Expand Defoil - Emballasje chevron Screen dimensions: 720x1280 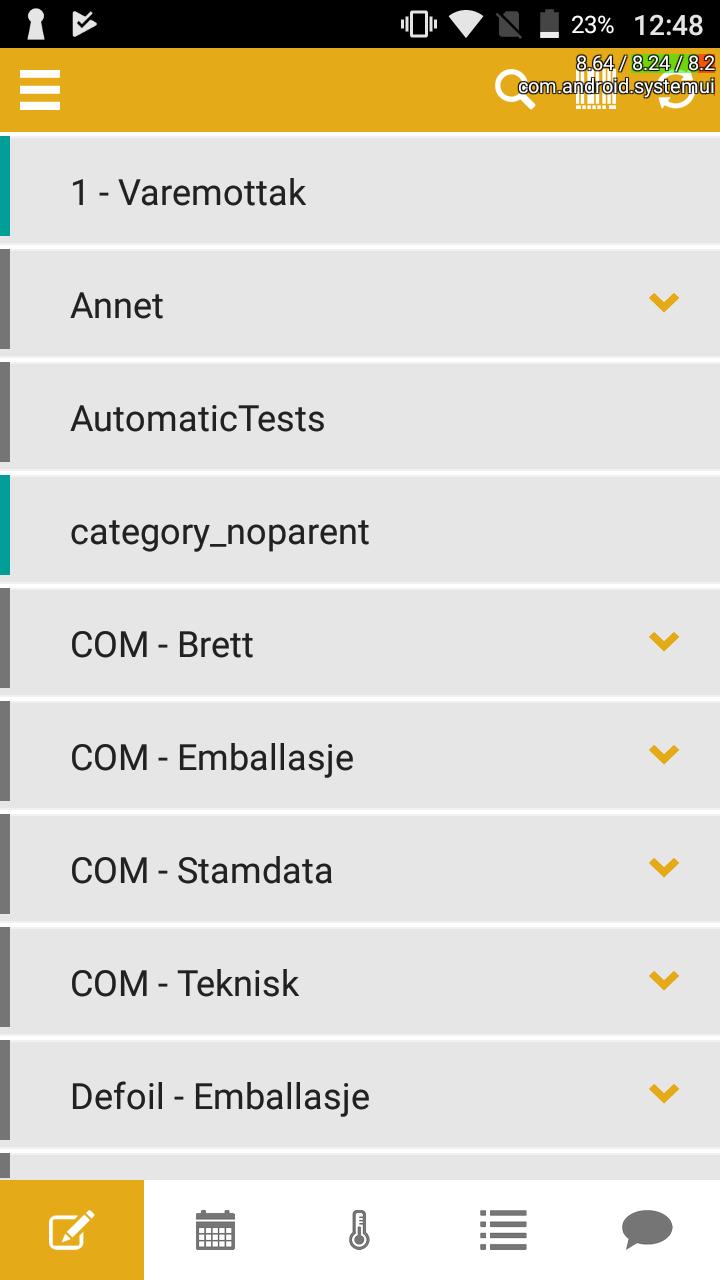coord(664,1092)
